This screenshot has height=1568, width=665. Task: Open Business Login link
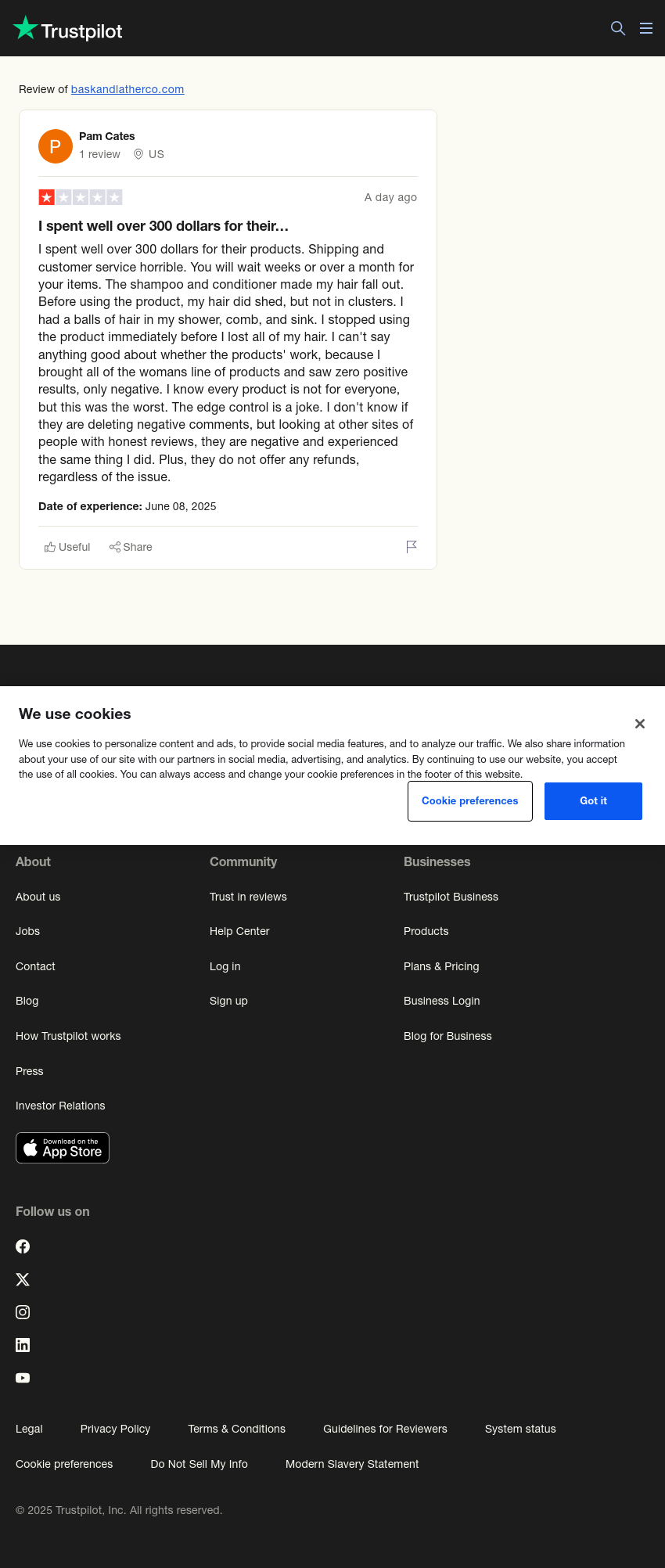point(442,1001)
